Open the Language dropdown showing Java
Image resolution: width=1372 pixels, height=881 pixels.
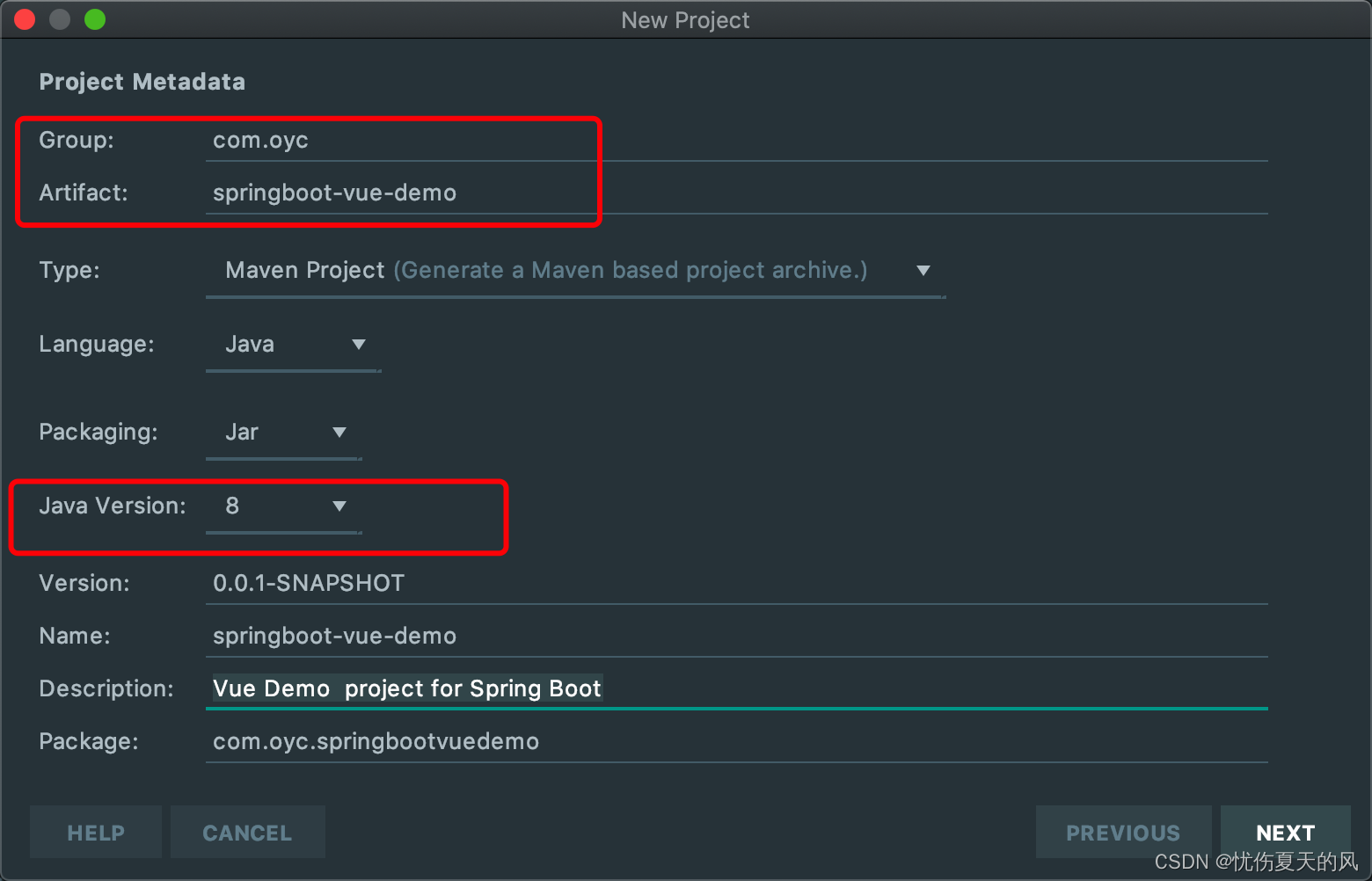[x=293, y=344]
